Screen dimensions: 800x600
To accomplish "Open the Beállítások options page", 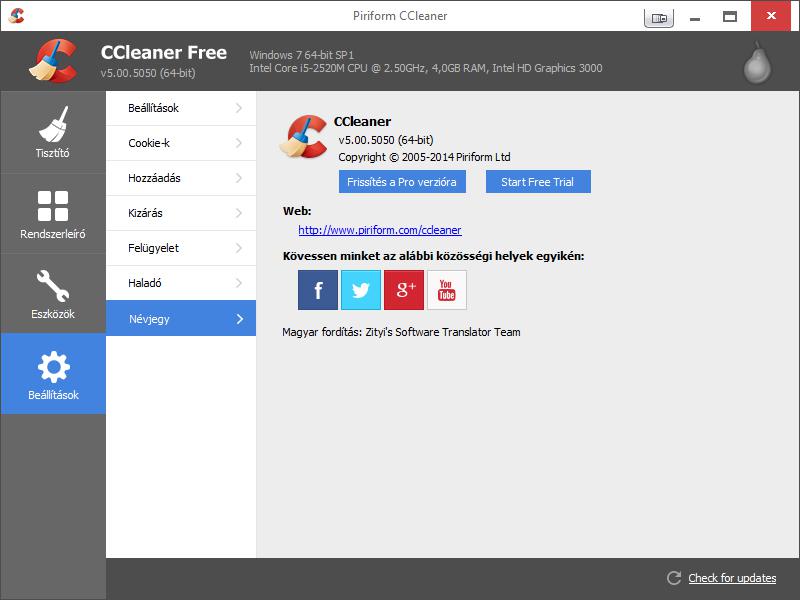I will pos(181,108).
